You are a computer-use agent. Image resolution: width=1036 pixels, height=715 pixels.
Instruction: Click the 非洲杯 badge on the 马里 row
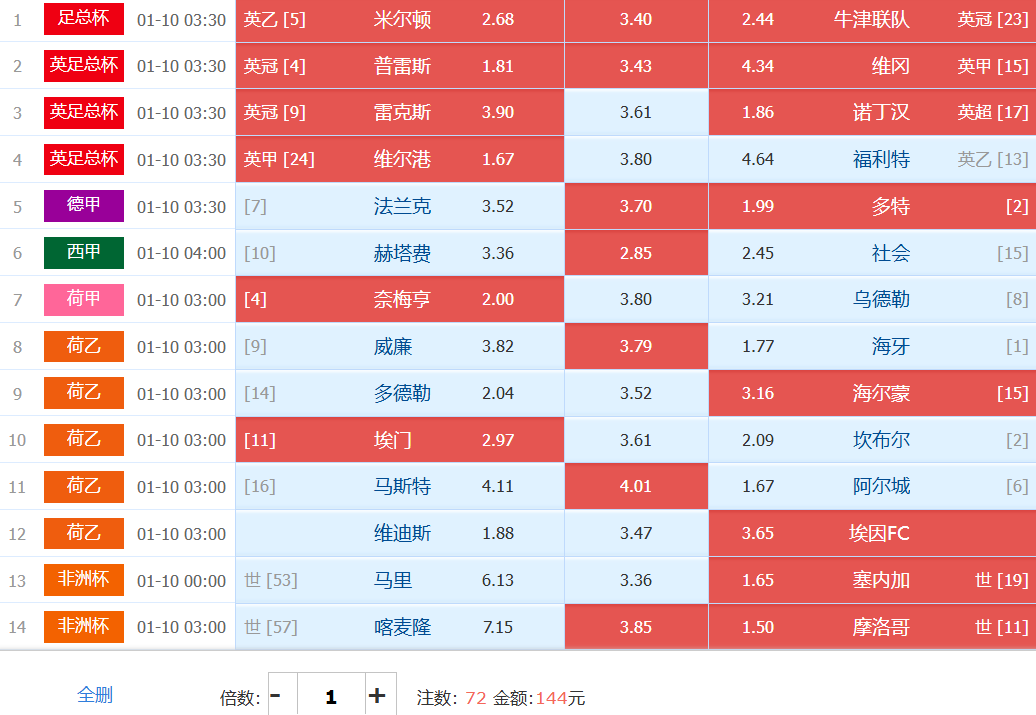point(84,580)
